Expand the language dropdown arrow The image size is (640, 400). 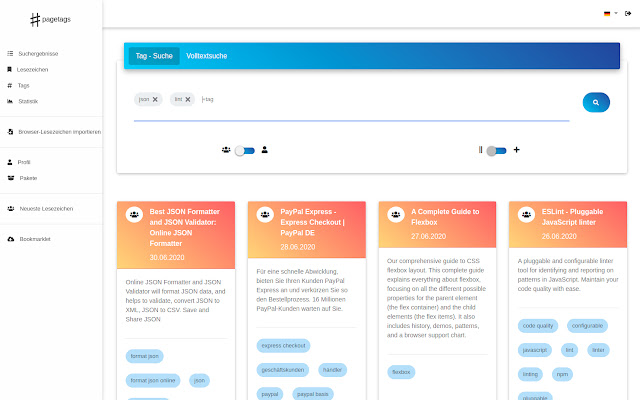616,13
